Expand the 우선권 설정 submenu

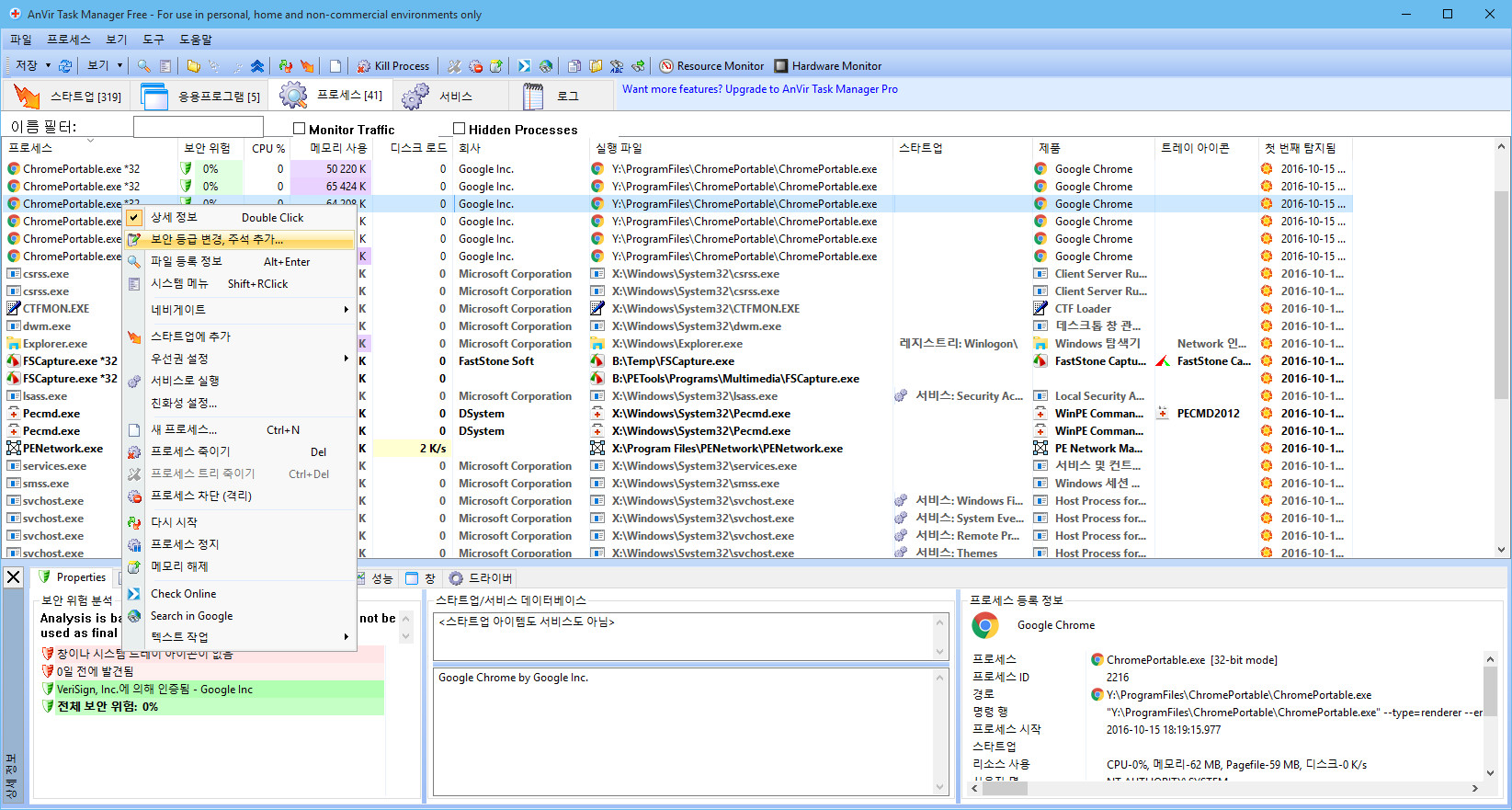click(239, 359)
